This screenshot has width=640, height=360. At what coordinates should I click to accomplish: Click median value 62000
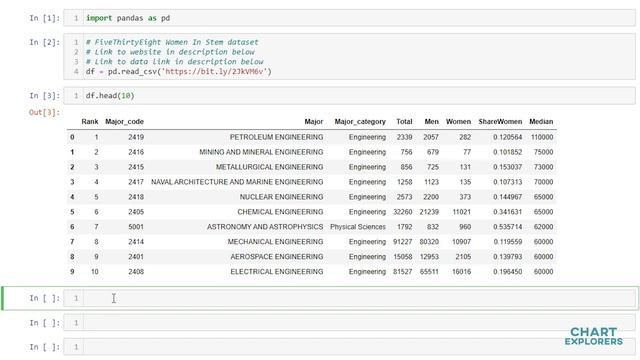pyautogui.click(x=544, y=227)
